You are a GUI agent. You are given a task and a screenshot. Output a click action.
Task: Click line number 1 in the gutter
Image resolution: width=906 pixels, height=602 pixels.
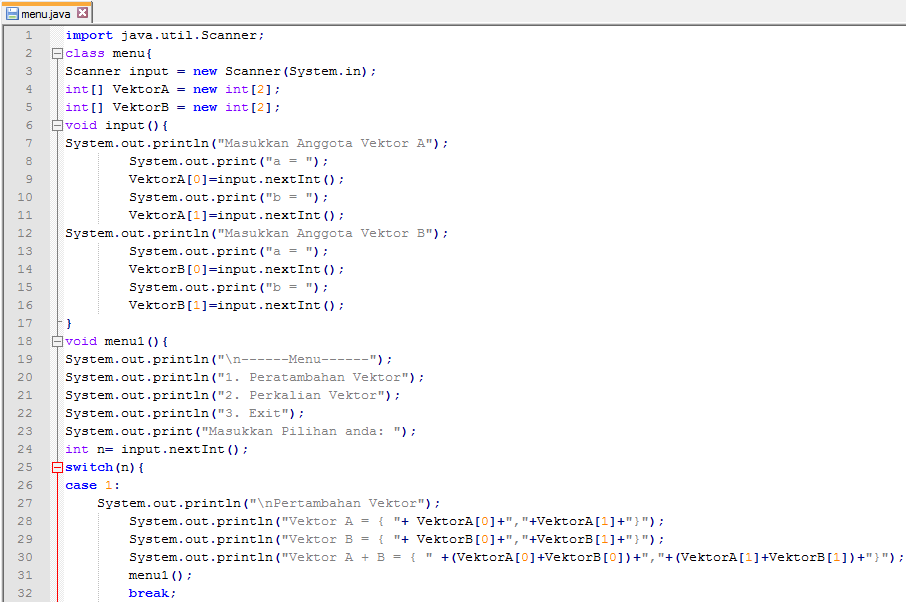[x=29, y=34]
